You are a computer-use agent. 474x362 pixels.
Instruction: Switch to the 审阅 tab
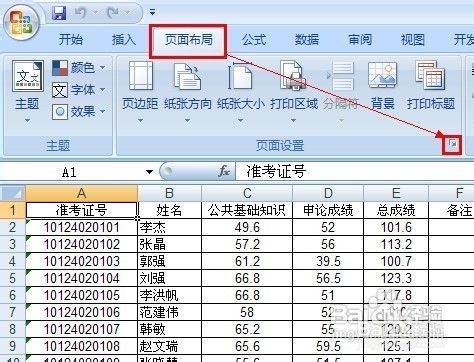[x=360, y=40]
